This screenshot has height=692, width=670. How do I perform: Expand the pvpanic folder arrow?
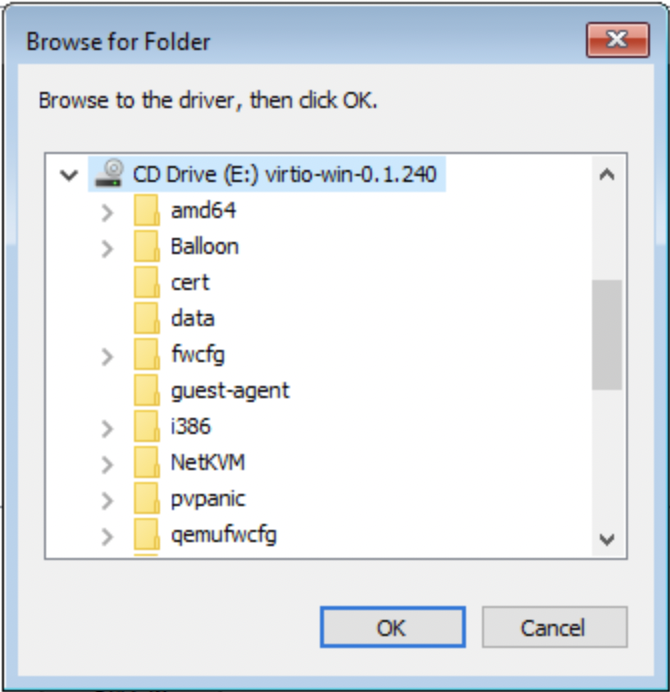point(108,500)
